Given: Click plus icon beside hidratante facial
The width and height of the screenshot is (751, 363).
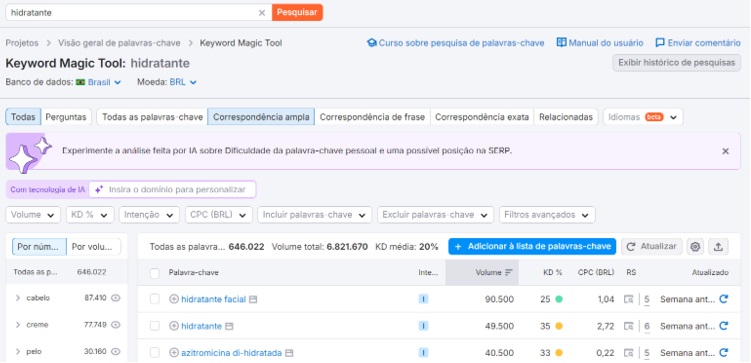Looking at the screenshot, I should (174, 299).
